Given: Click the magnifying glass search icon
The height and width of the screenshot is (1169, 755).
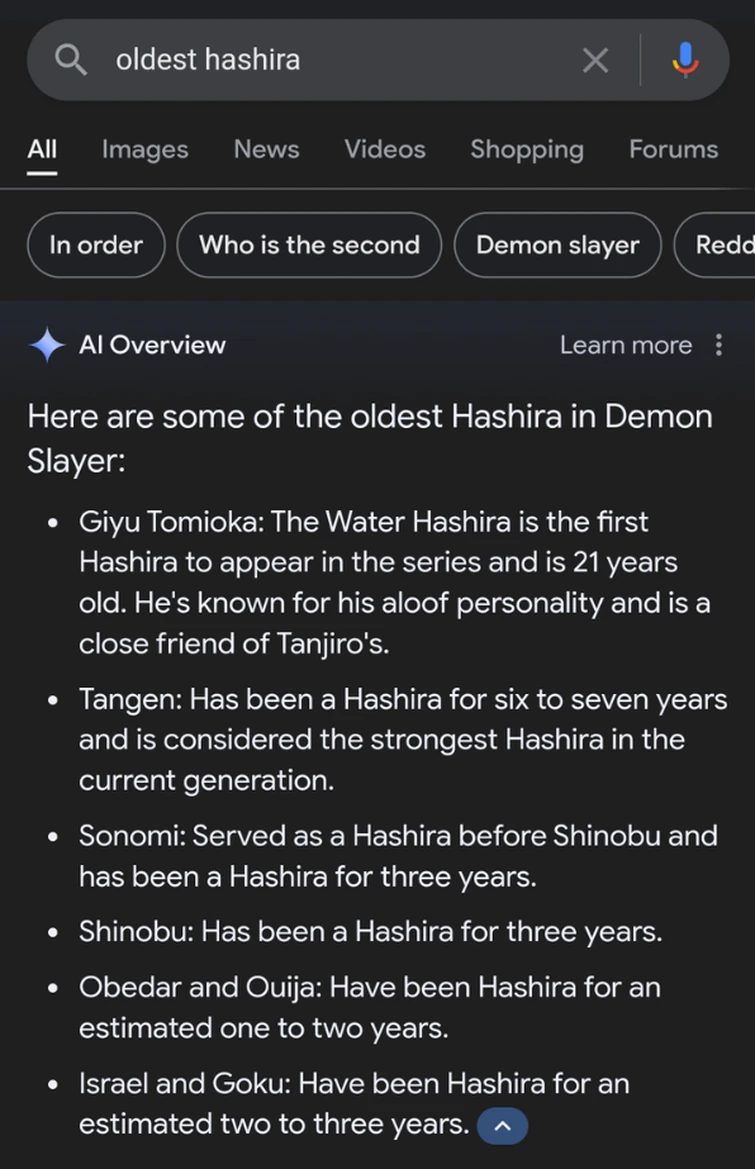Looking at the screenshot, I should tap(70, 59).
